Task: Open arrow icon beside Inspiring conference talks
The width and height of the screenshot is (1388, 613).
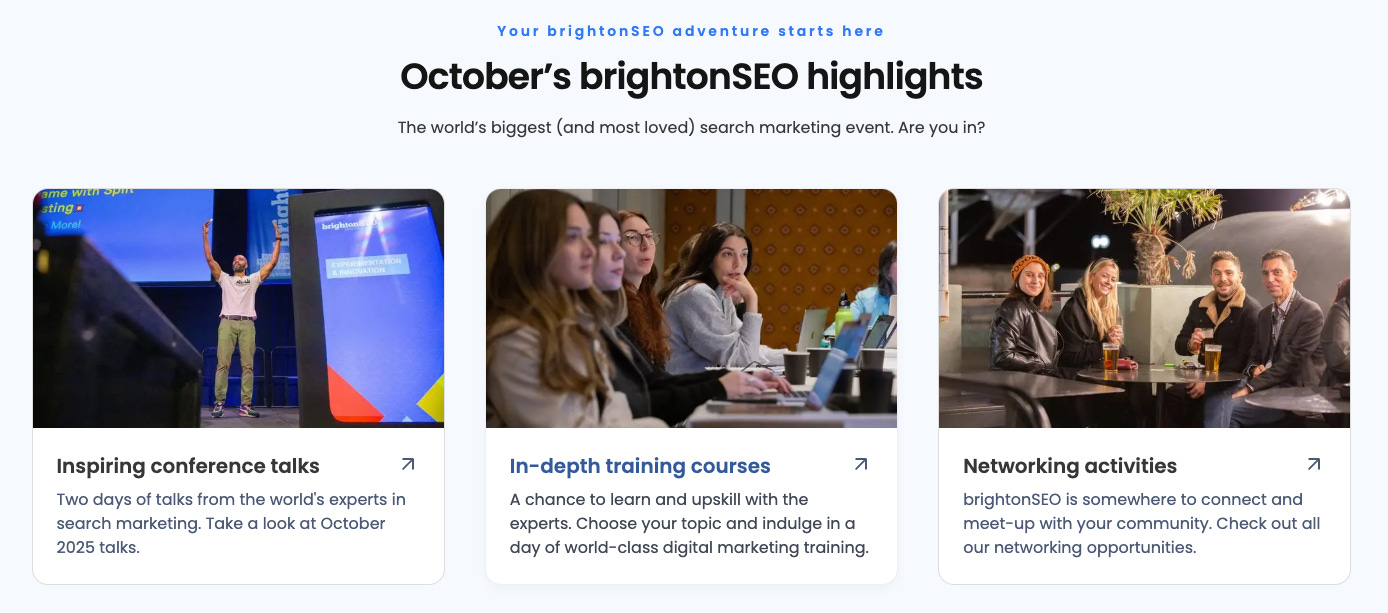Action: (x=408, y=464)
